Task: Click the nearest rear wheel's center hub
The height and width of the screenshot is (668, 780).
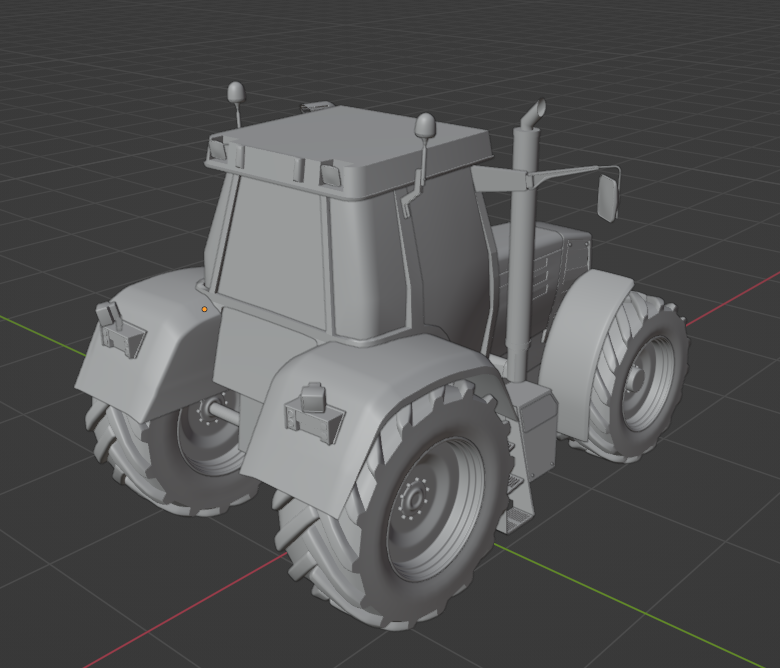Action: click(414, 497)
